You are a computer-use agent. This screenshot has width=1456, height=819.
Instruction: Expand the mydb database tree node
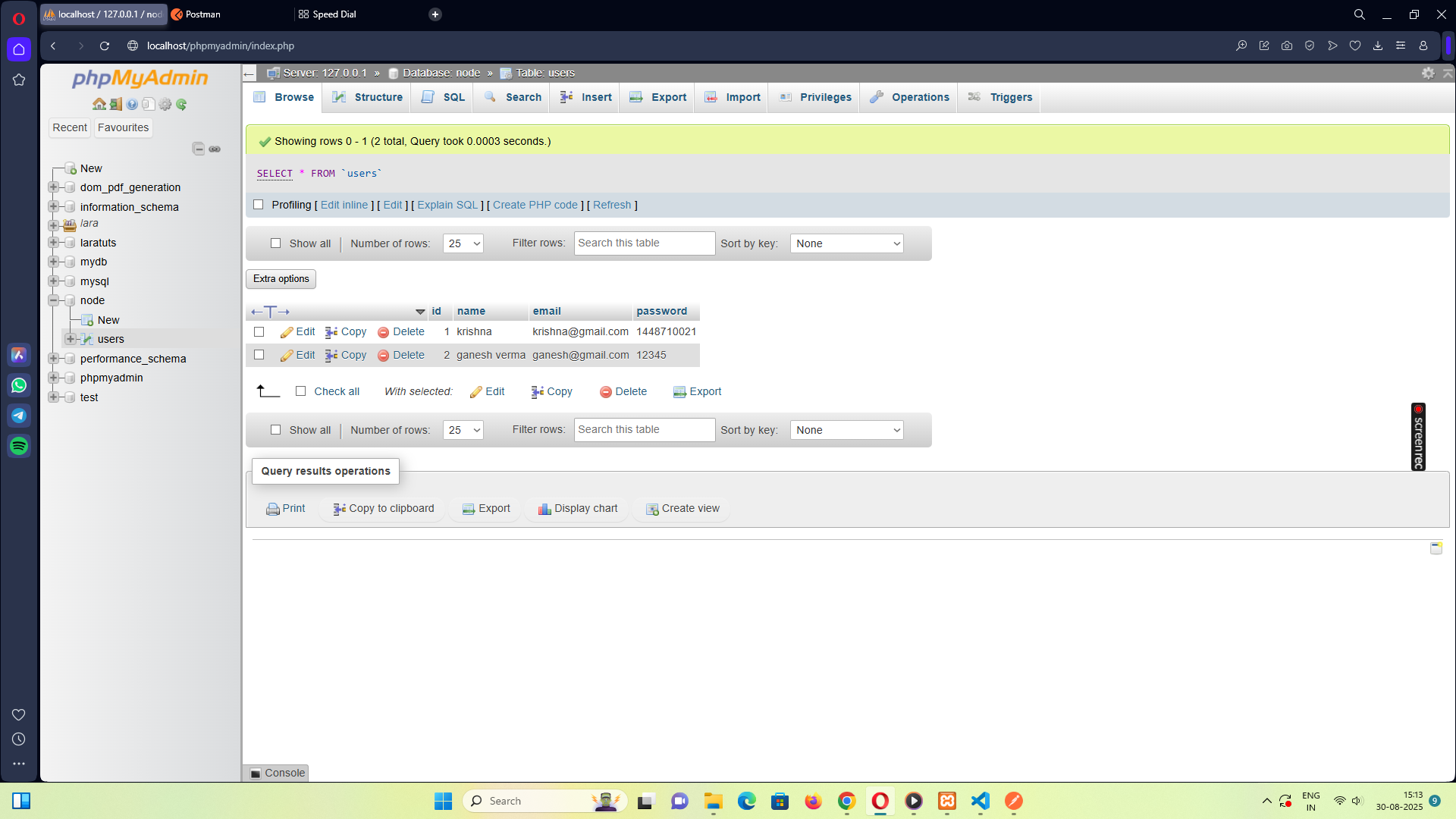53,262
